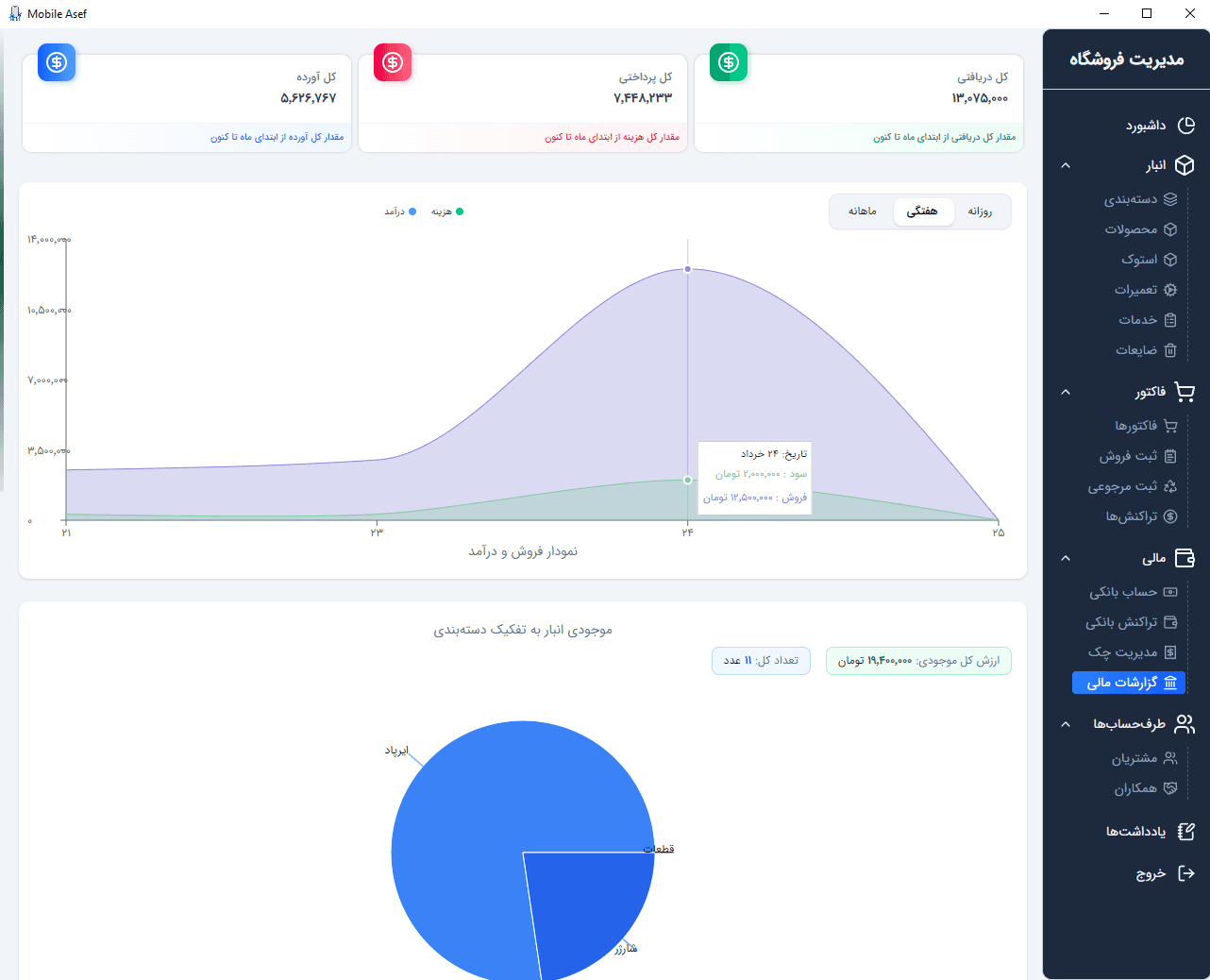Open the داشبورد dashboard icon
Image resolution: width=1210 pixels, height=980 pixels.
point(1185,126)
